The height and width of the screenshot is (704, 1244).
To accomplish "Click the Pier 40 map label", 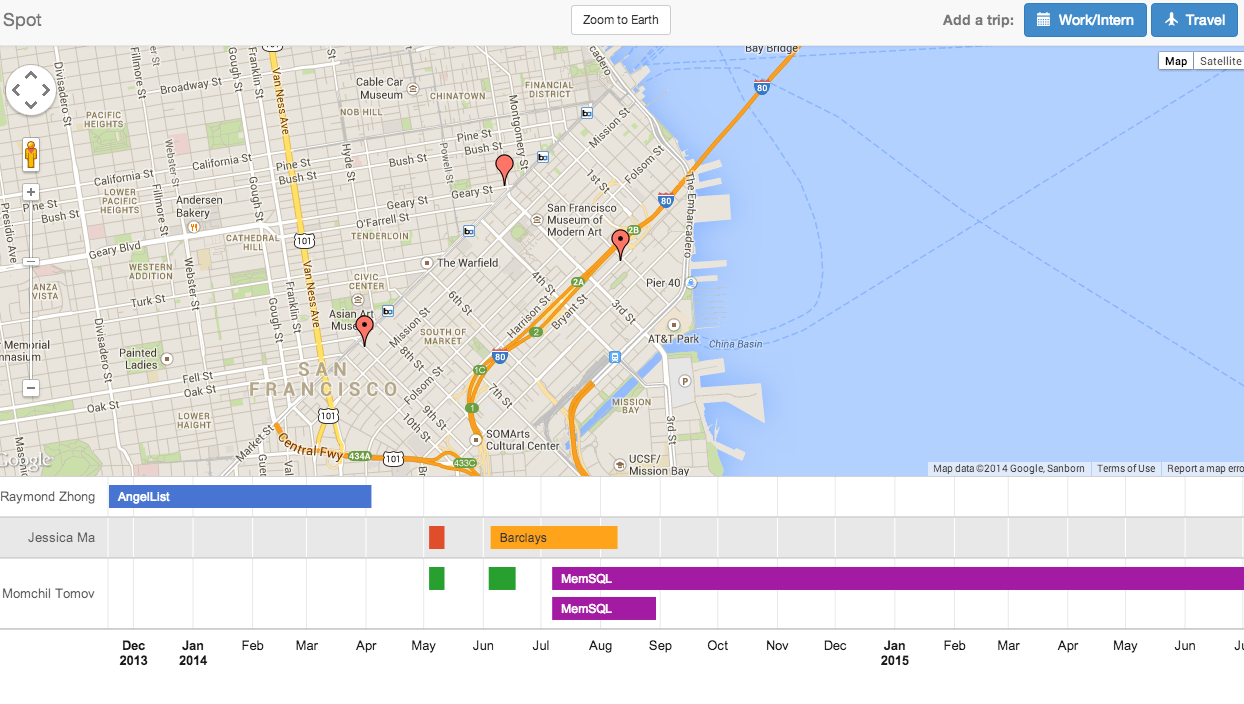I will point(664,283).
